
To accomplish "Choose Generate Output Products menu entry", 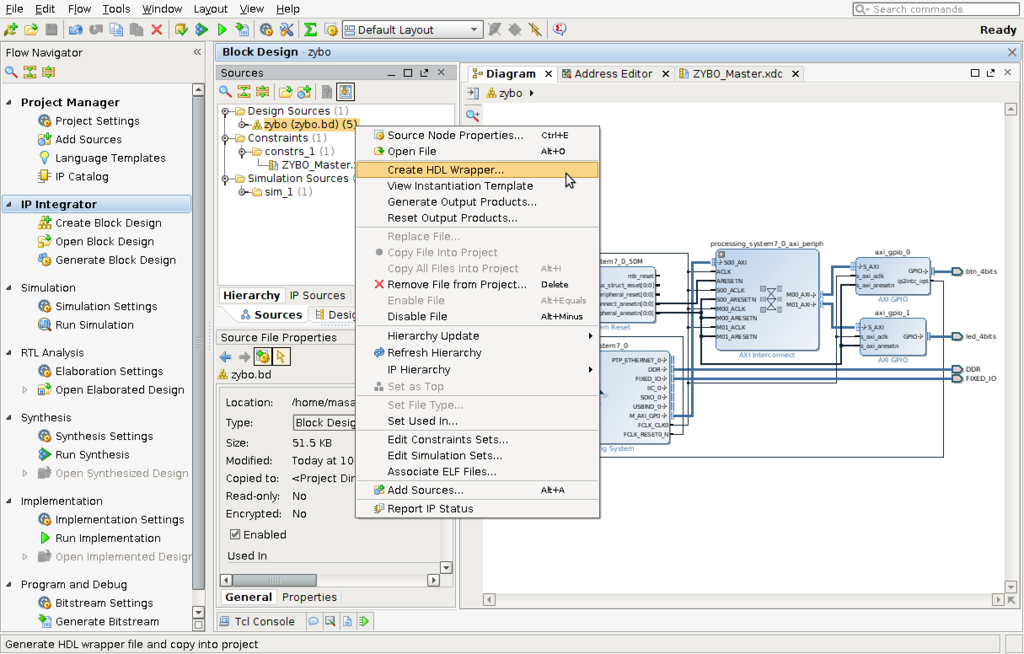I will 462,202.
